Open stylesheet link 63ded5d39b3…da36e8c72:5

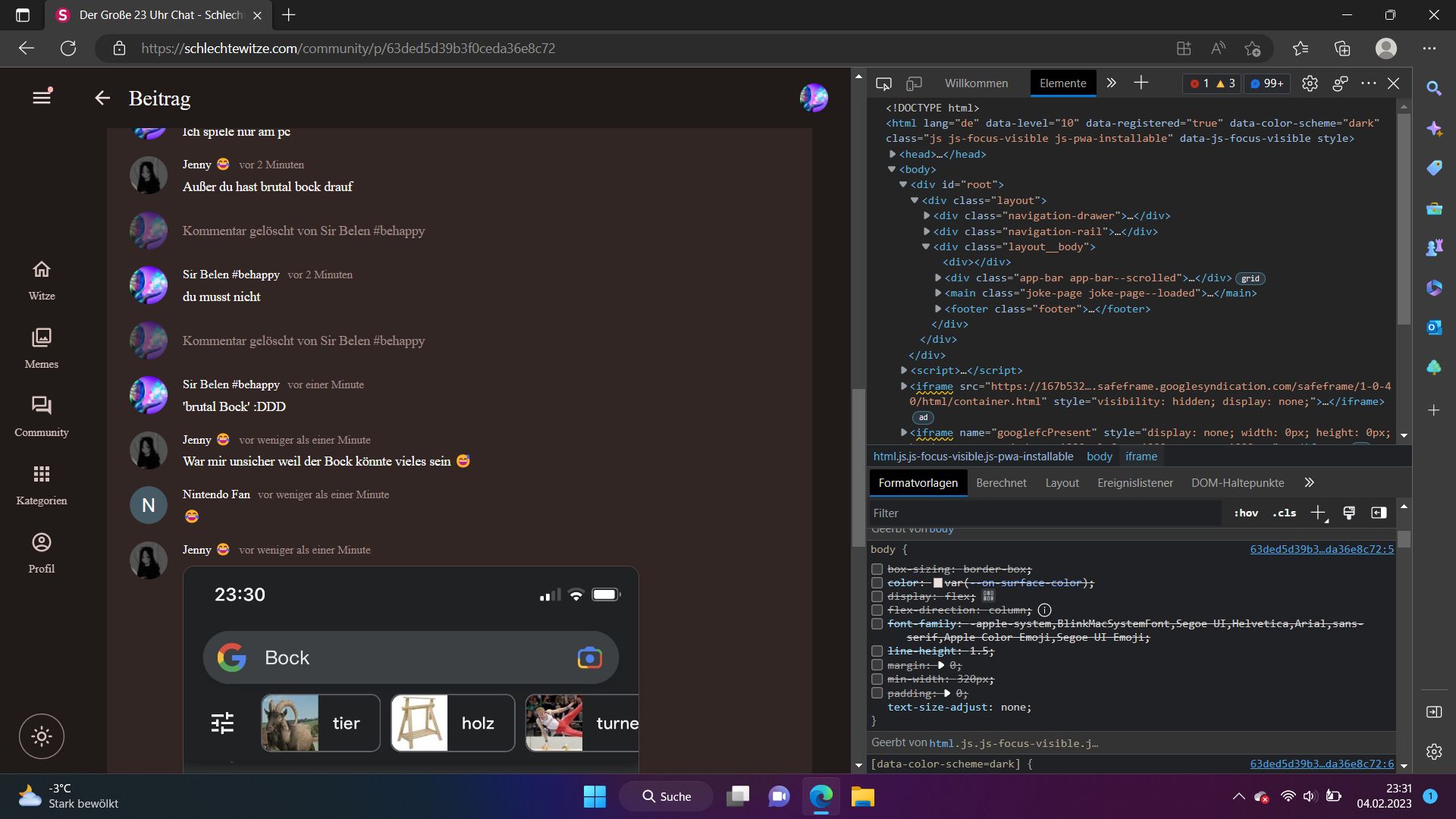pos(1322,549)
